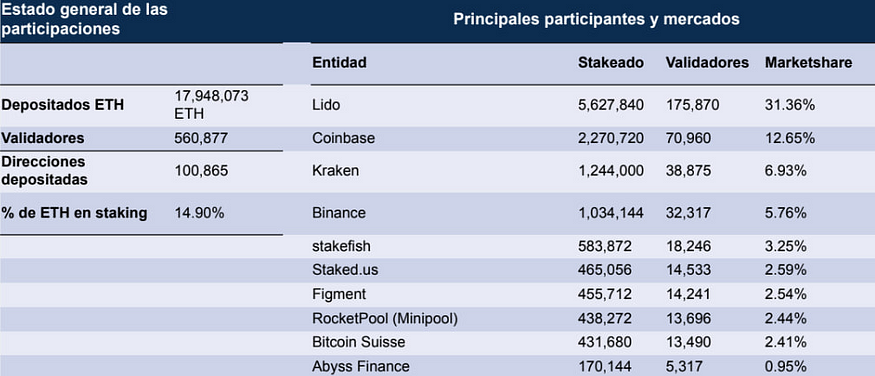Viewport: 875px width, 376px height.
Task: Select the Direcciones depositadas label
Action: 44,170
